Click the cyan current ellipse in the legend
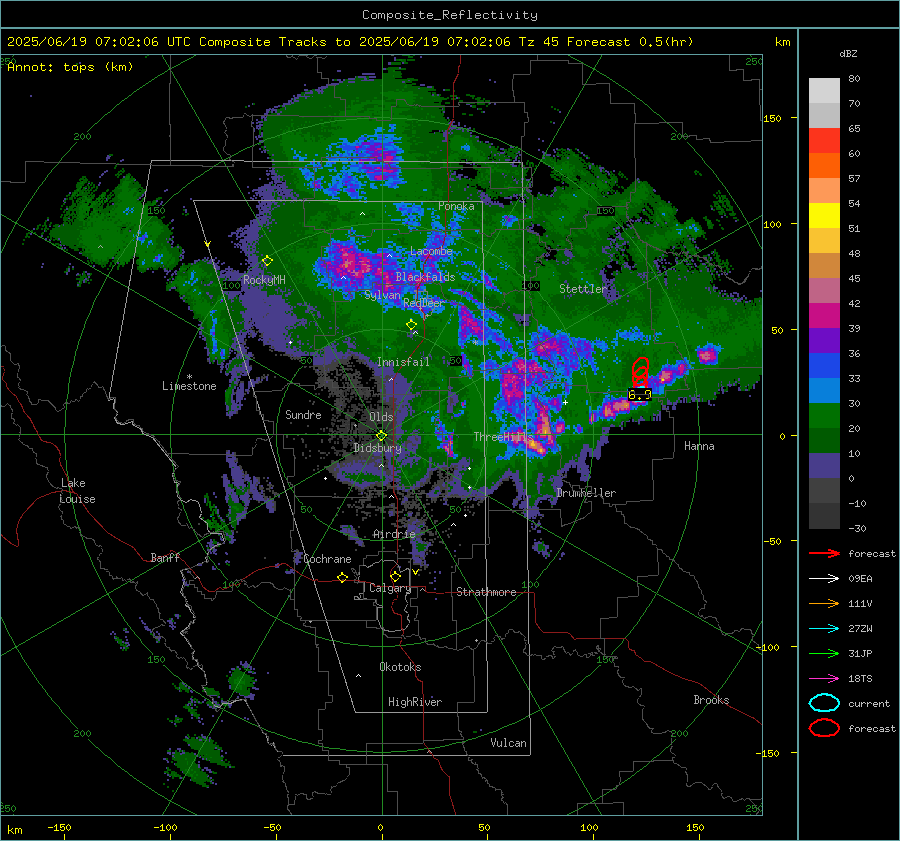This screenshot has width=900, height=841. click(824, 703)
